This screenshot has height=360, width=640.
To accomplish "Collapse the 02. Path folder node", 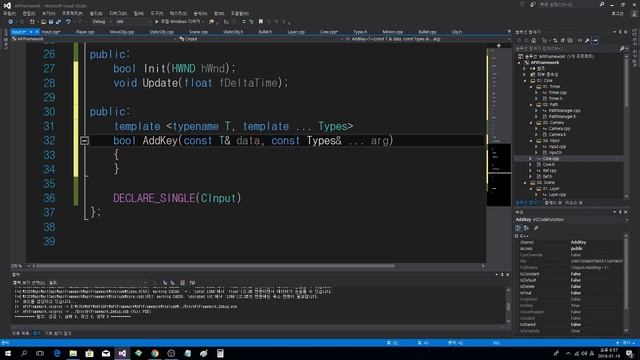I will pos(531,105).
